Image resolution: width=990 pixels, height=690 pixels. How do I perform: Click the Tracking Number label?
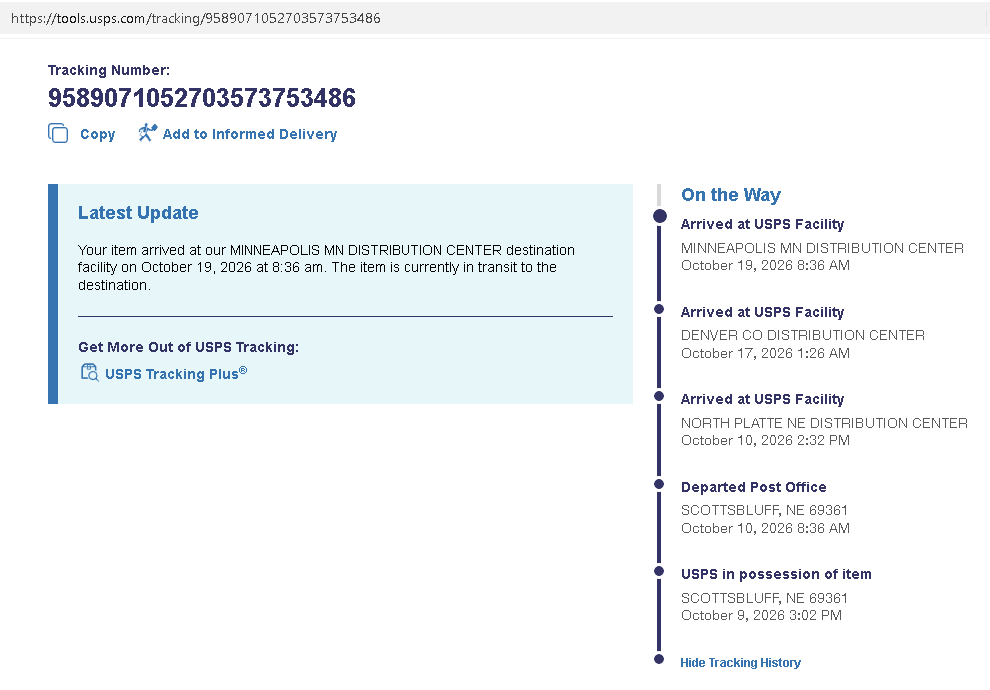coord(109,70)
